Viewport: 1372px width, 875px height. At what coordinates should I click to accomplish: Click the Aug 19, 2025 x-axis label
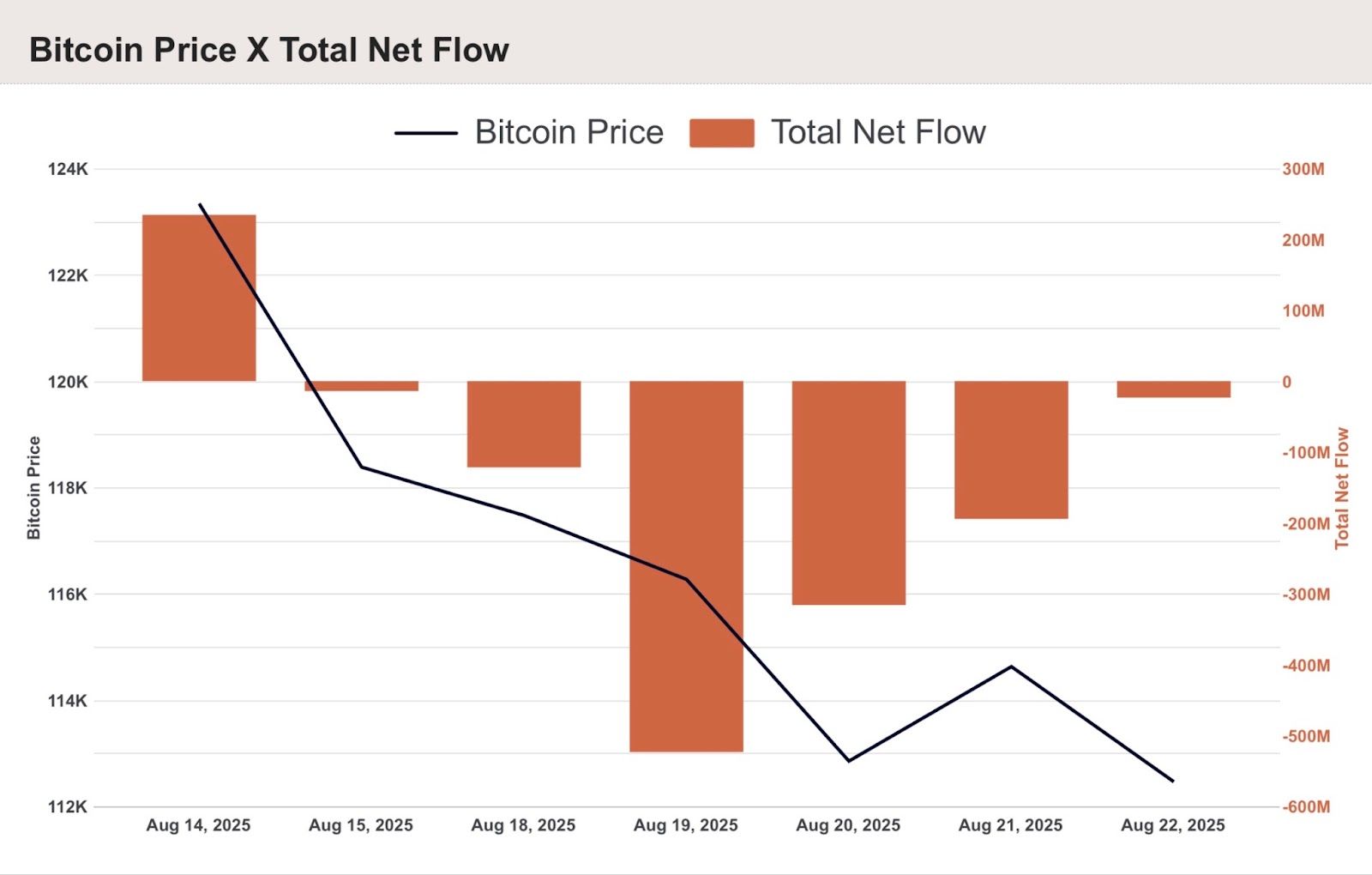686,825
